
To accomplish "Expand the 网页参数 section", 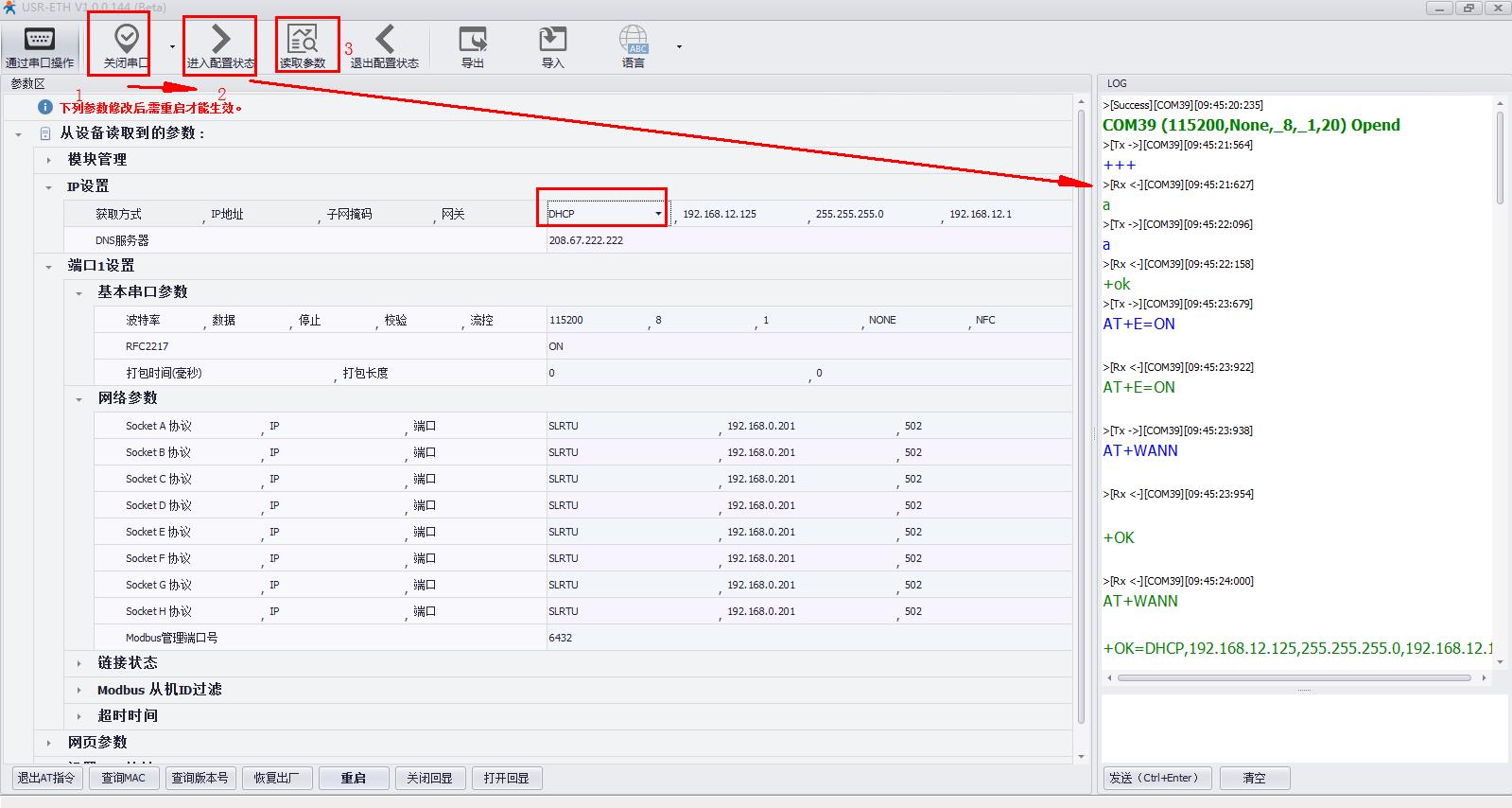I will coord(49,743).
